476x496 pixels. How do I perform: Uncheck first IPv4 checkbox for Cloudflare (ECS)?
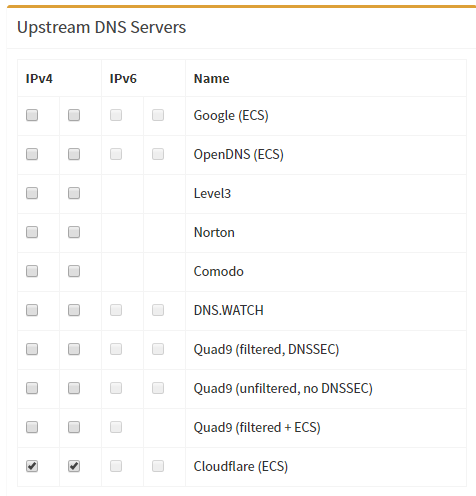pos(32,466)
